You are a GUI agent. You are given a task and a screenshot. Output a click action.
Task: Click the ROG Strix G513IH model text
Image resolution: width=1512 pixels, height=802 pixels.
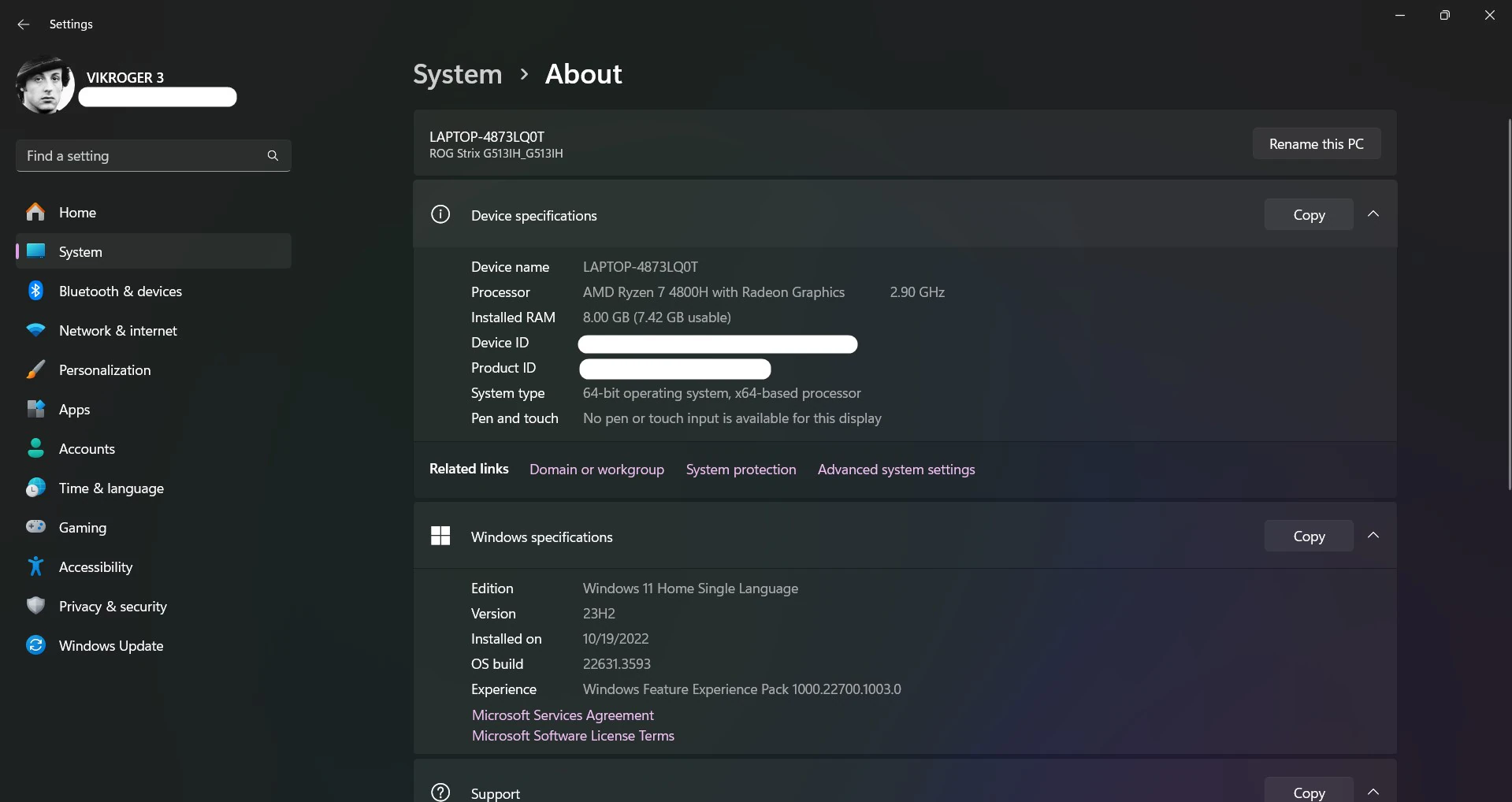click(496, 154)
